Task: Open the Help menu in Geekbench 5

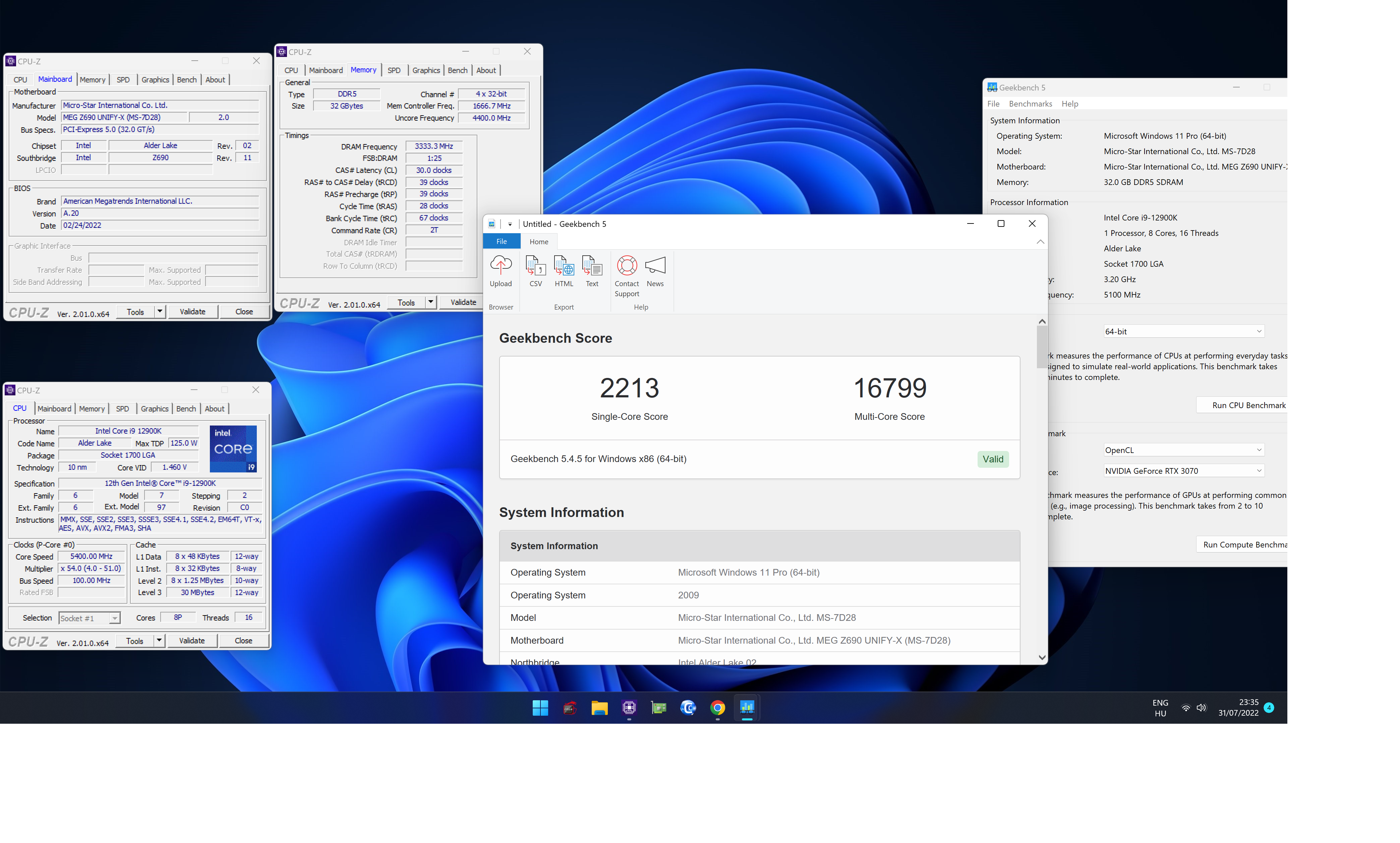Action: point(1069,103)
